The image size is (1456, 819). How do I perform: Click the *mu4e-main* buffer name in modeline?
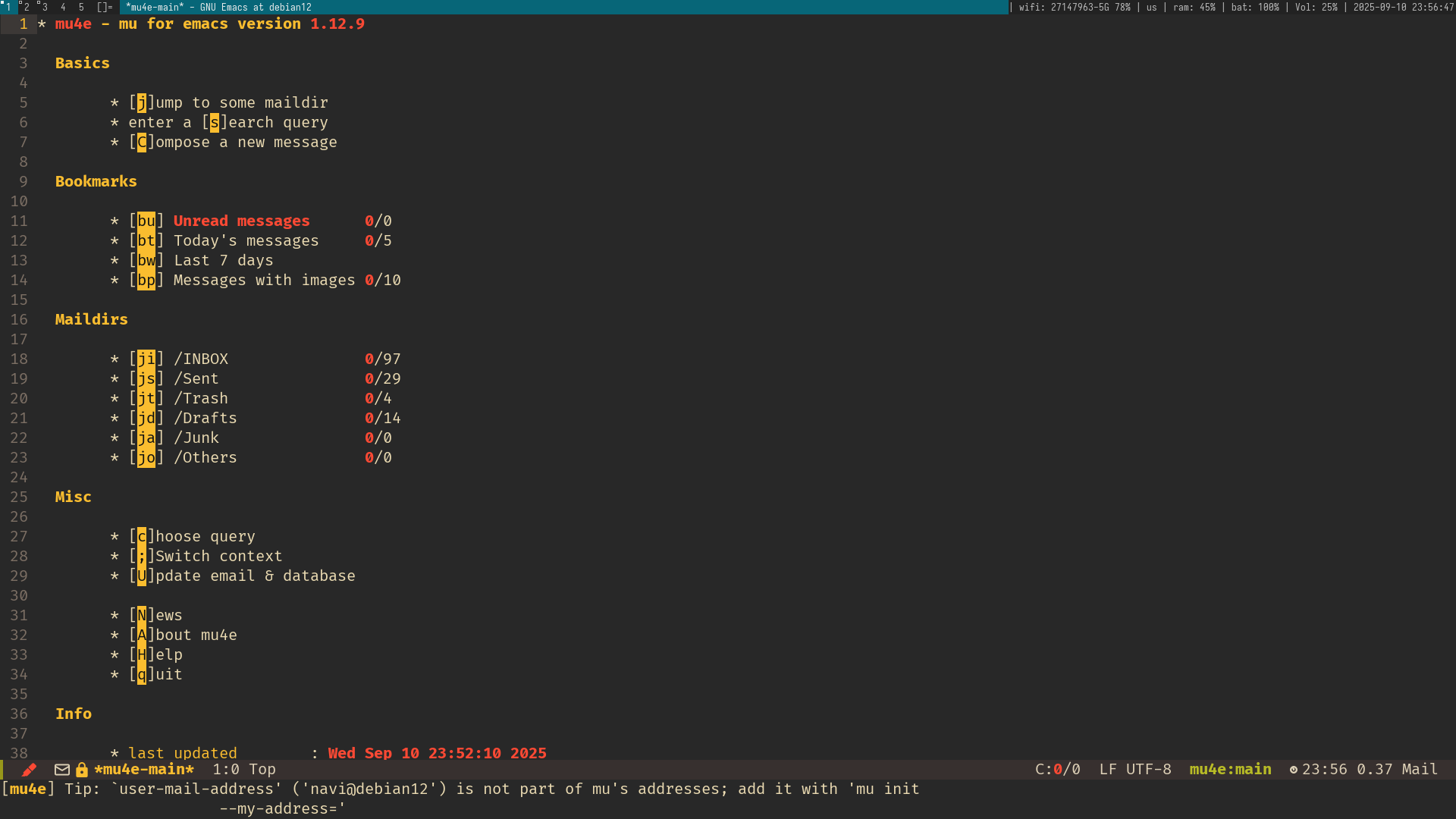coord(144,770)
